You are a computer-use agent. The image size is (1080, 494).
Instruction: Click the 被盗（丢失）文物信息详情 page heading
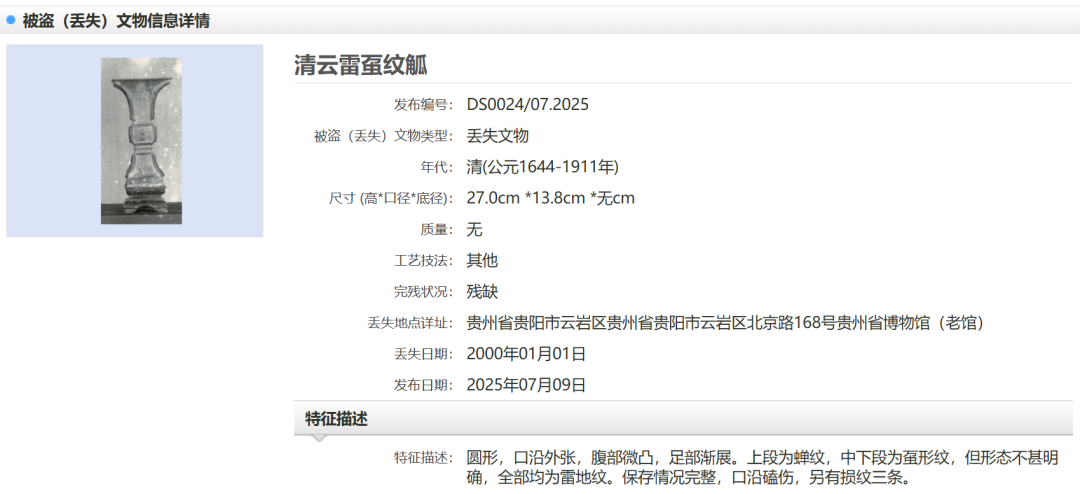[x=116, y=21]
